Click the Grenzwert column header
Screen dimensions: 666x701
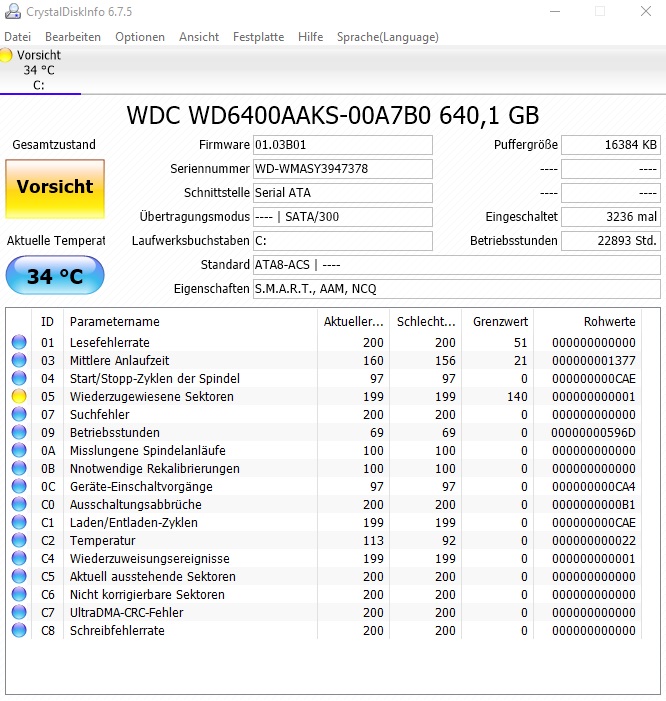click(x=498, y=321)
